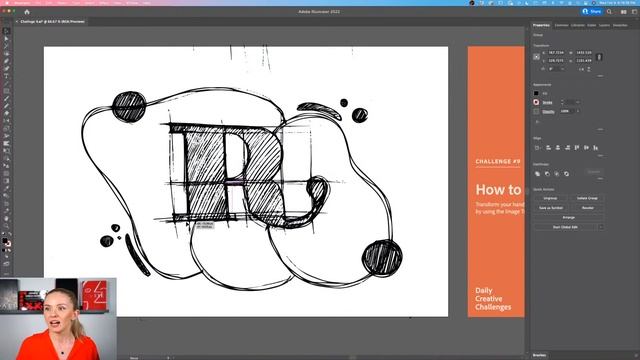640x360 pixels.
Task: Click vertical align bottom icon
Action: coord(596,147)
